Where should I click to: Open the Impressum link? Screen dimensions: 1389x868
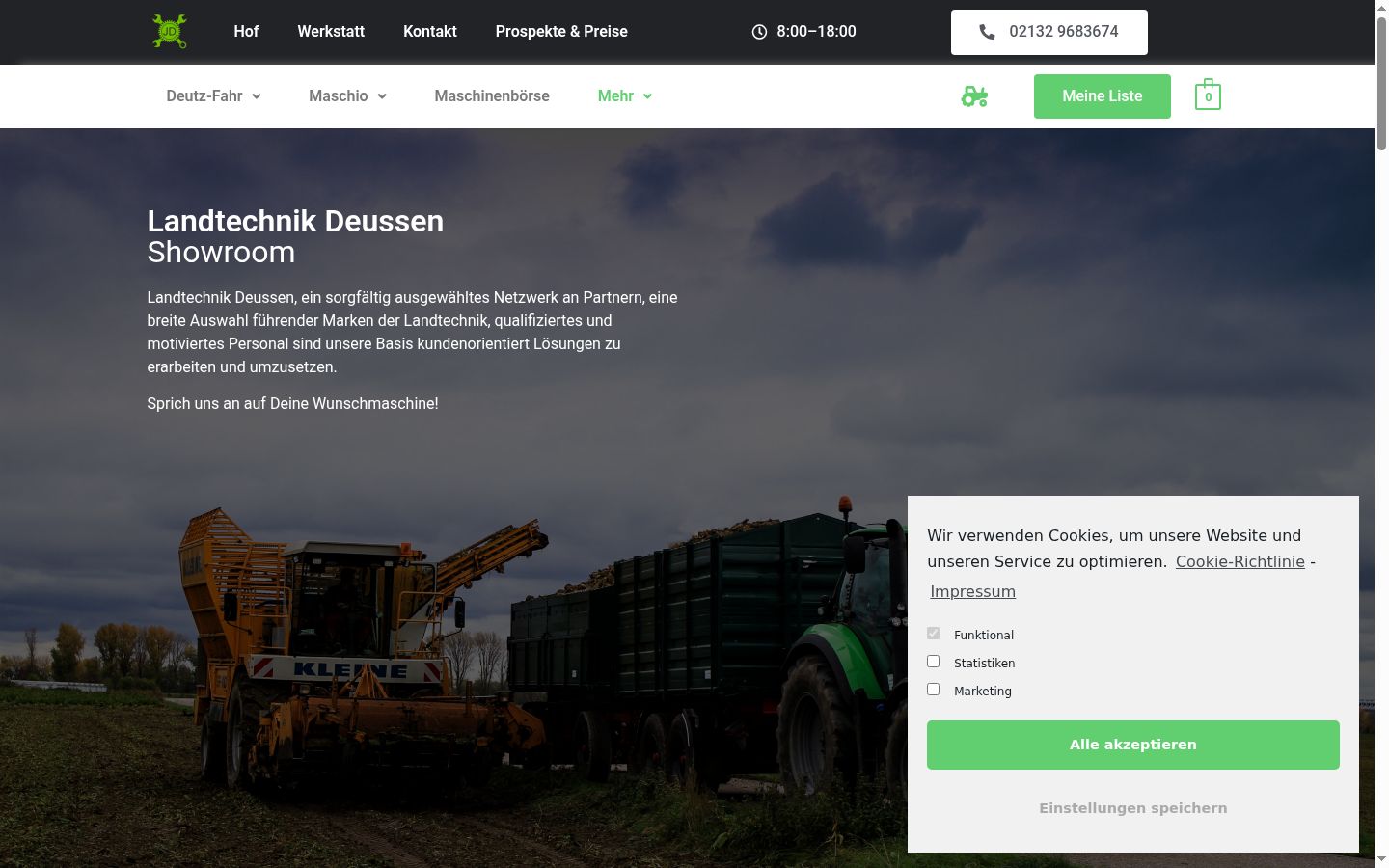[972, 591]
